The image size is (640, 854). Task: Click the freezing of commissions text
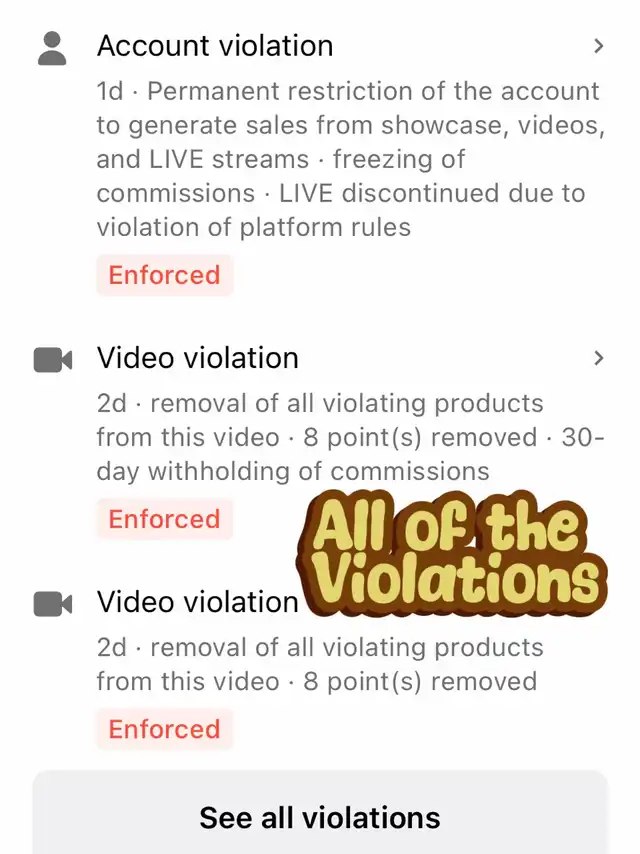click(281, 176)
